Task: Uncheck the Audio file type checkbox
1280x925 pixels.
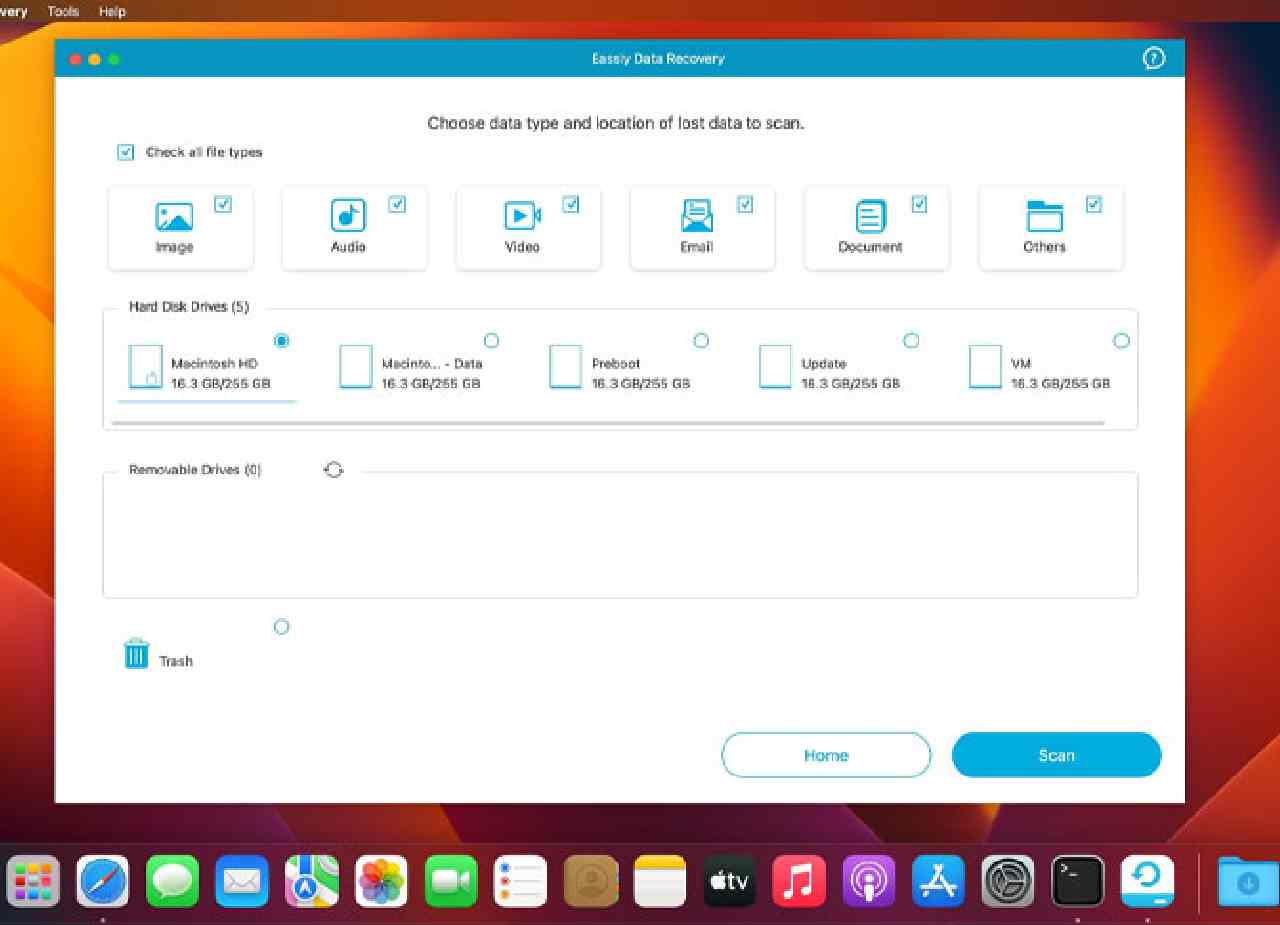Action: coord(397,204)
